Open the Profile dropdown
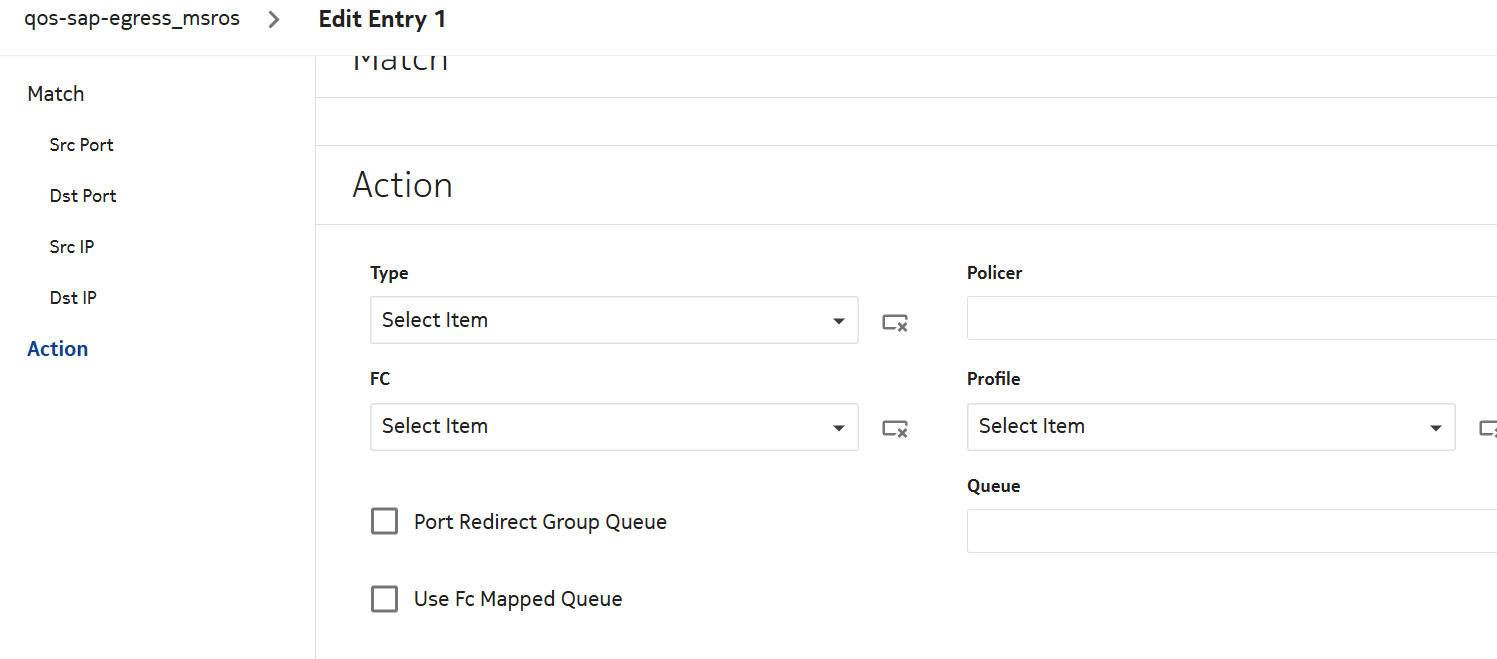This screenshot has width=1497, height=659. coord(1210,427)
